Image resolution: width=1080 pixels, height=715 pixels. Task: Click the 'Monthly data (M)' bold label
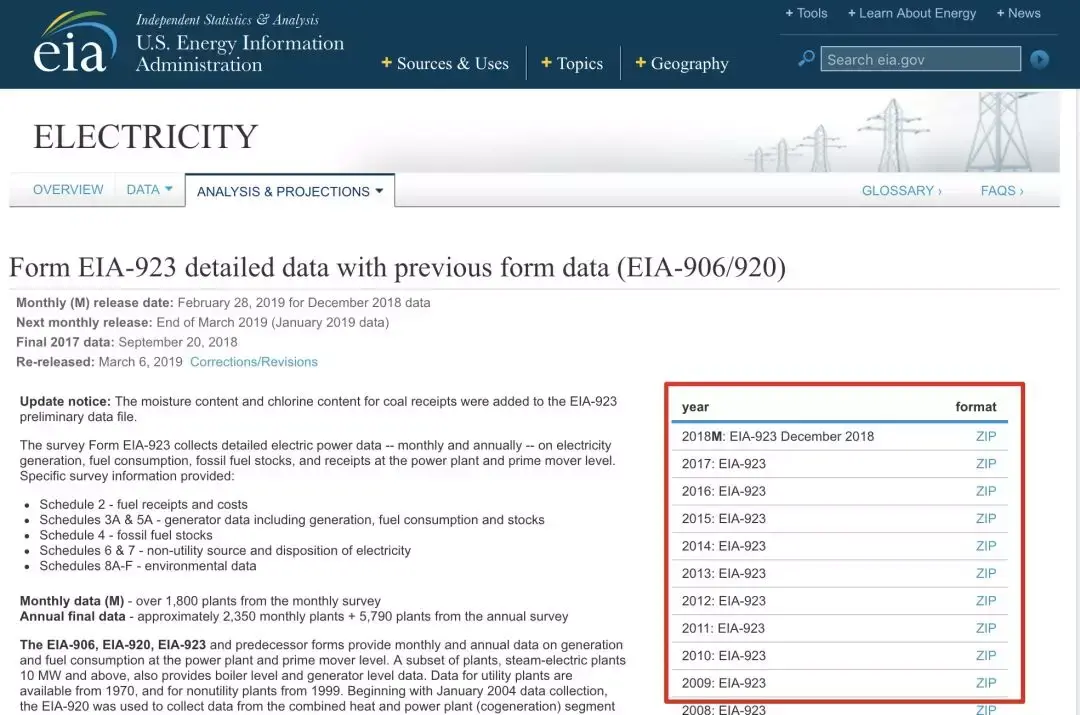point(72,601)
